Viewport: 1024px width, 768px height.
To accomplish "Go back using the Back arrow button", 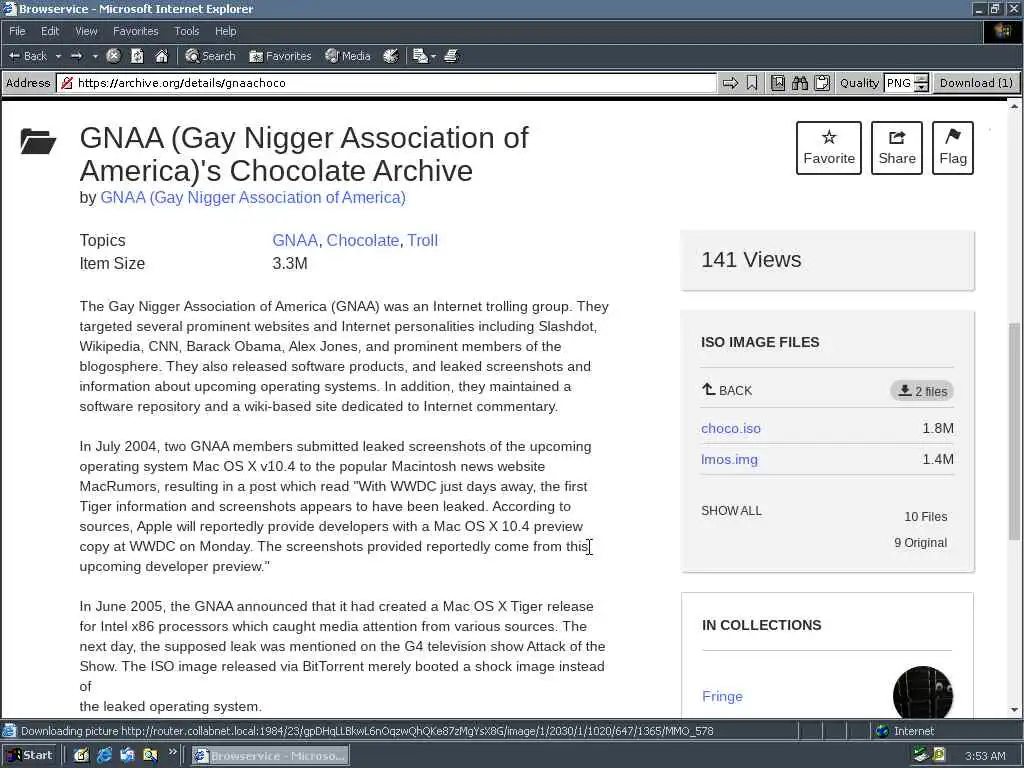I will (27, 56).
